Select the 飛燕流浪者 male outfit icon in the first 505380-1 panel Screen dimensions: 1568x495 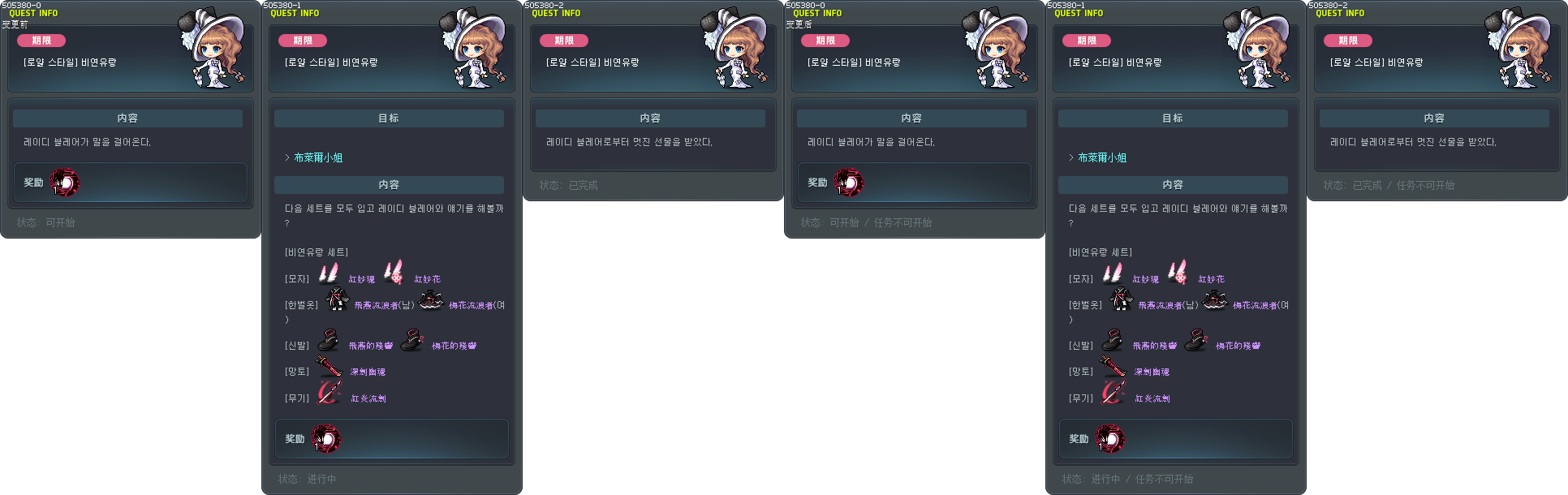(x=337, y=300)
